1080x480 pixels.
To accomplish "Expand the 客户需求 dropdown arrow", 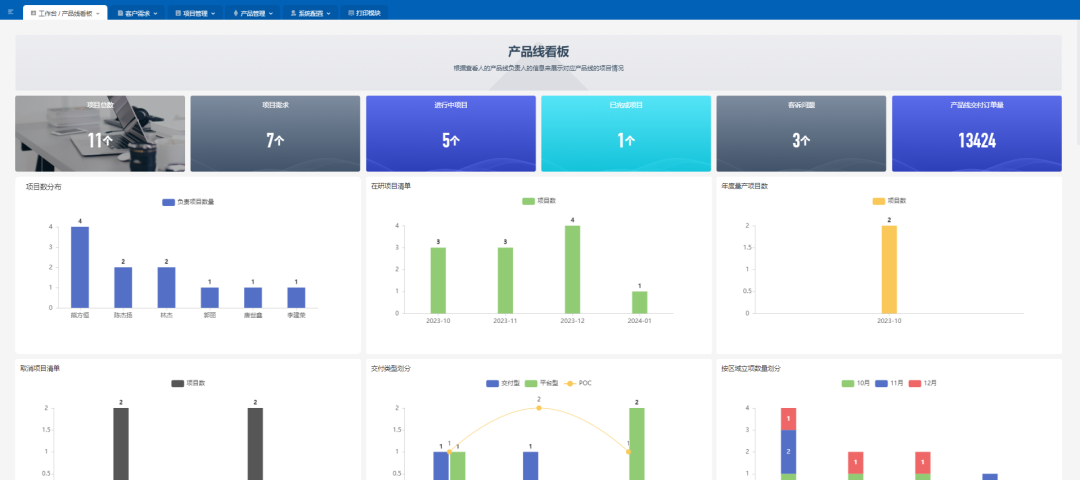I will click(x=156, y=14).
